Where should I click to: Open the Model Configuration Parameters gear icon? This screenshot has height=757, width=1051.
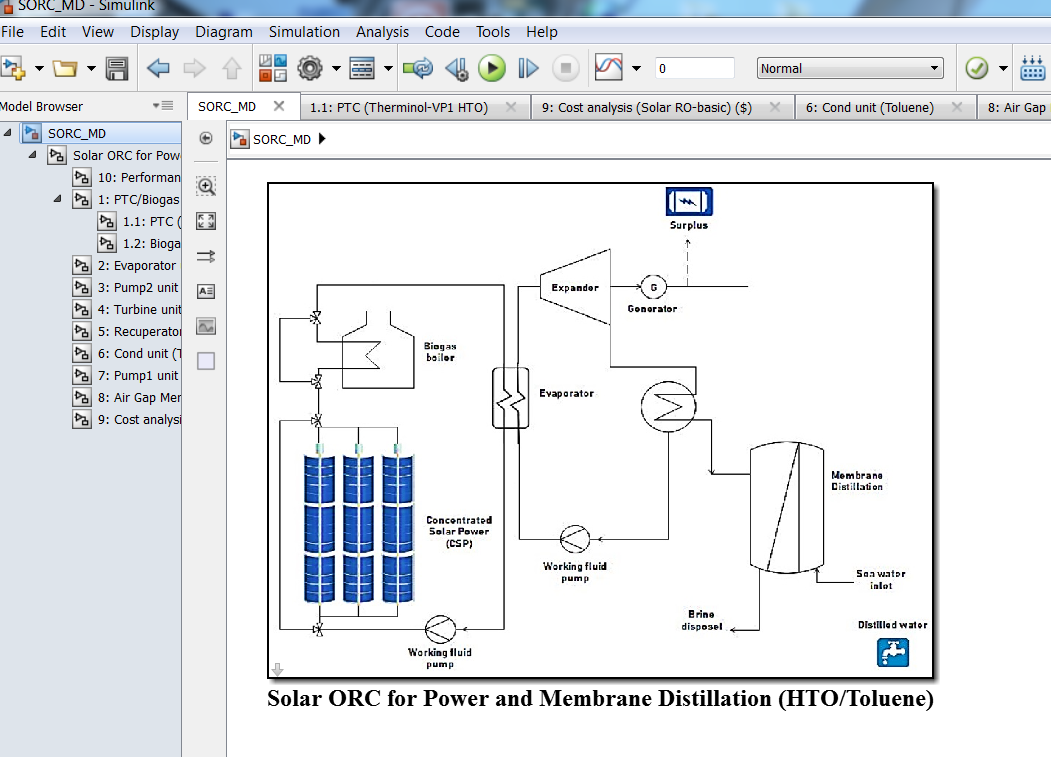(308, 68)
